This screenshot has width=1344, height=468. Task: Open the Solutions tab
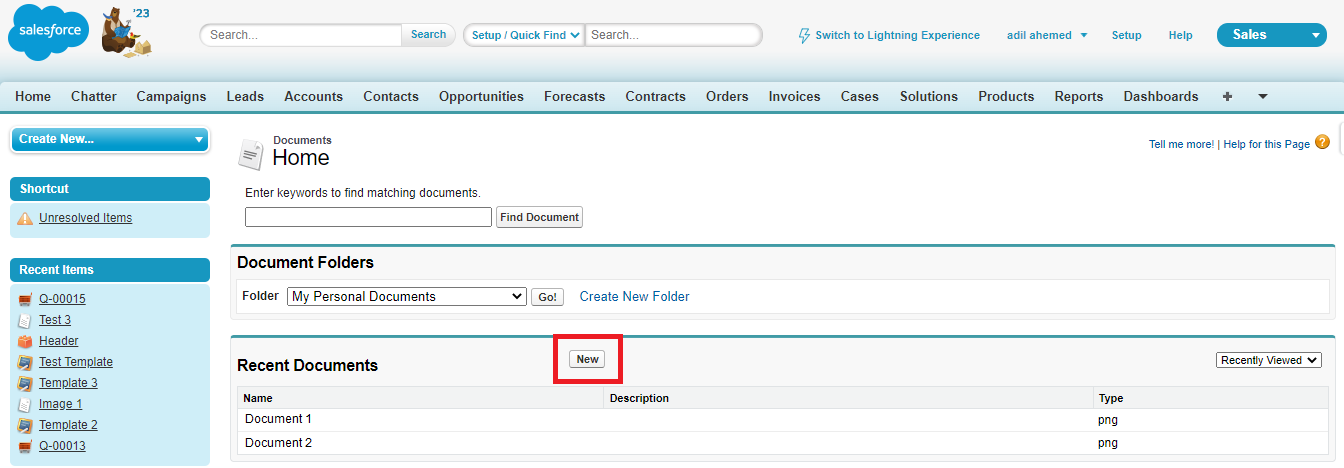coord(929,97)
